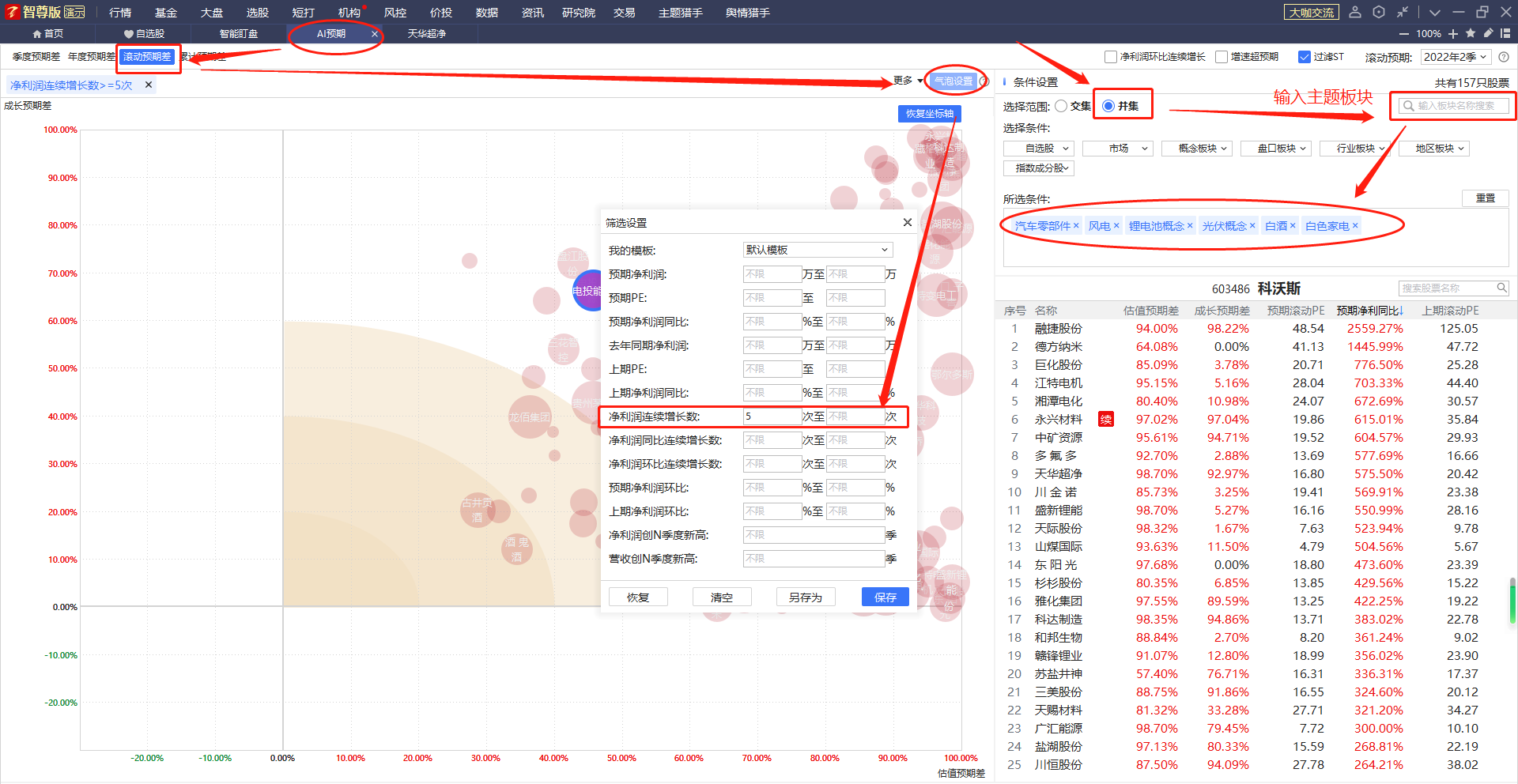Select the 交集 radio button
1518x784 pixels.
(x=1061, y=106)
